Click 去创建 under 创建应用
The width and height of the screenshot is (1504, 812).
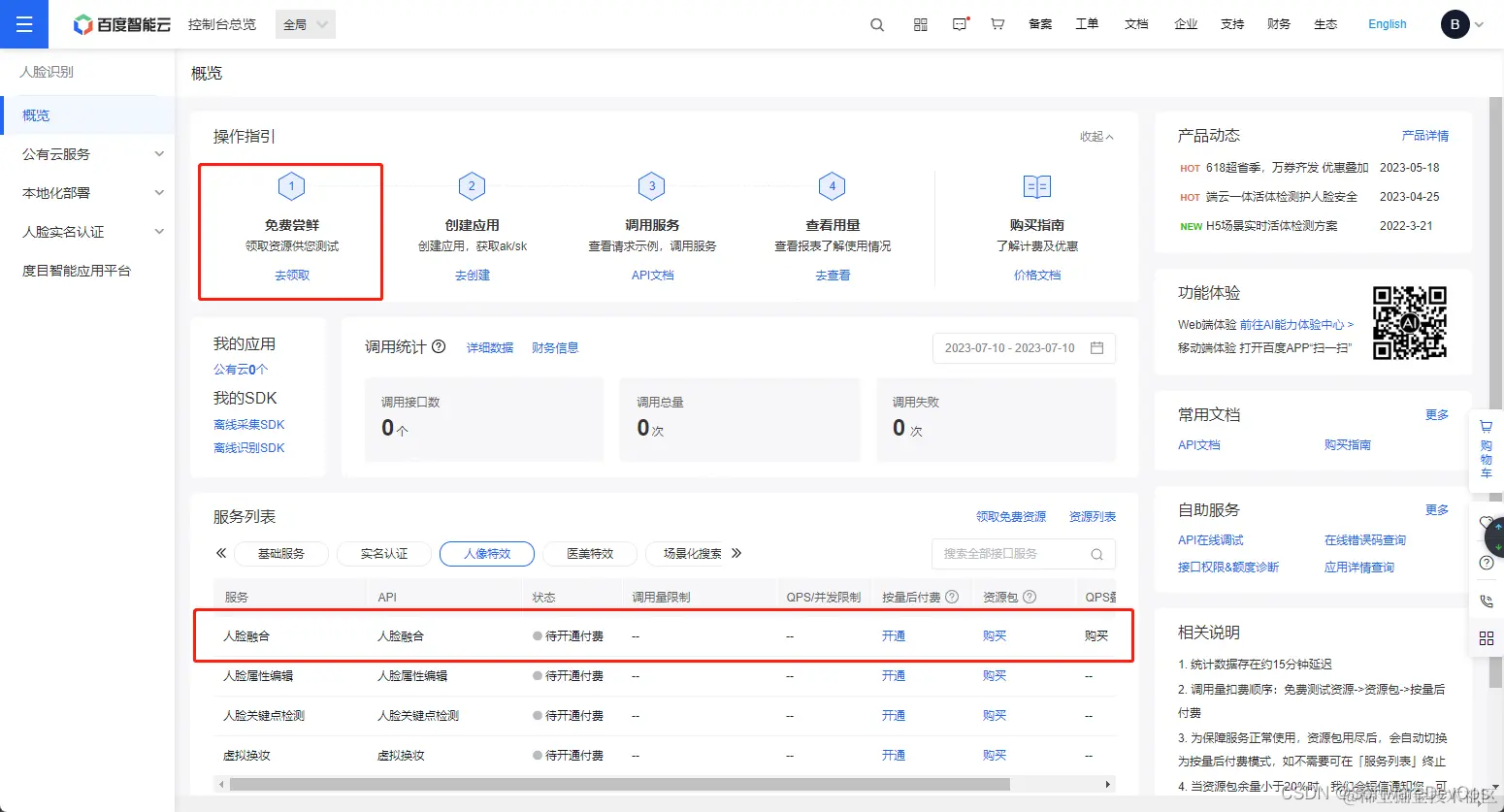coord(473,276)
